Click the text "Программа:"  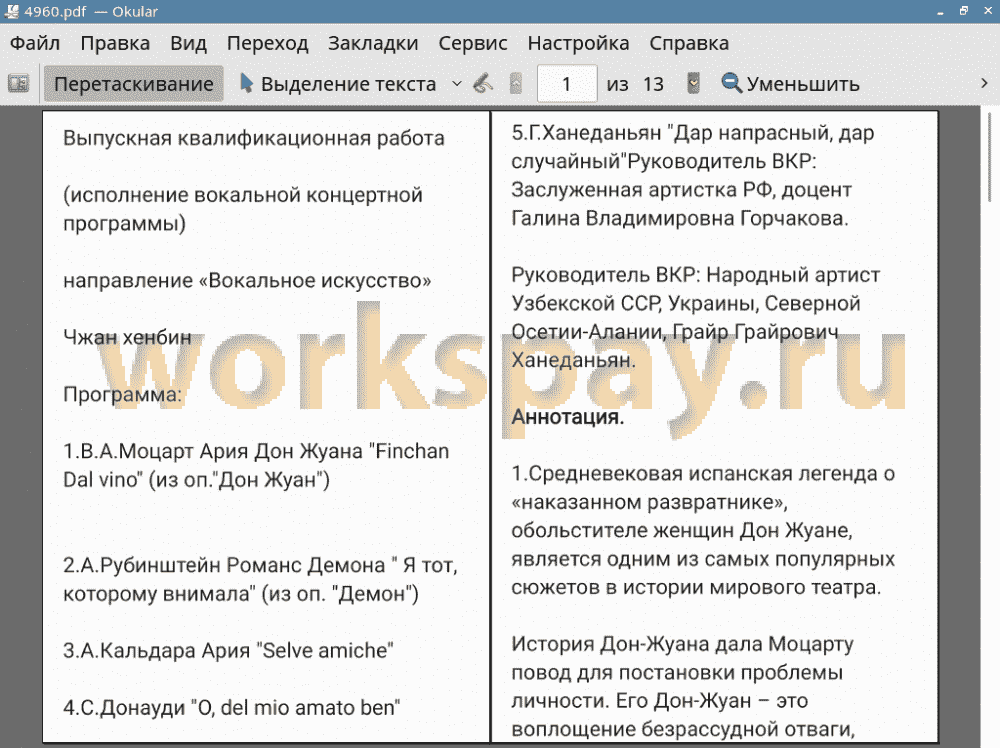(122, 394)
